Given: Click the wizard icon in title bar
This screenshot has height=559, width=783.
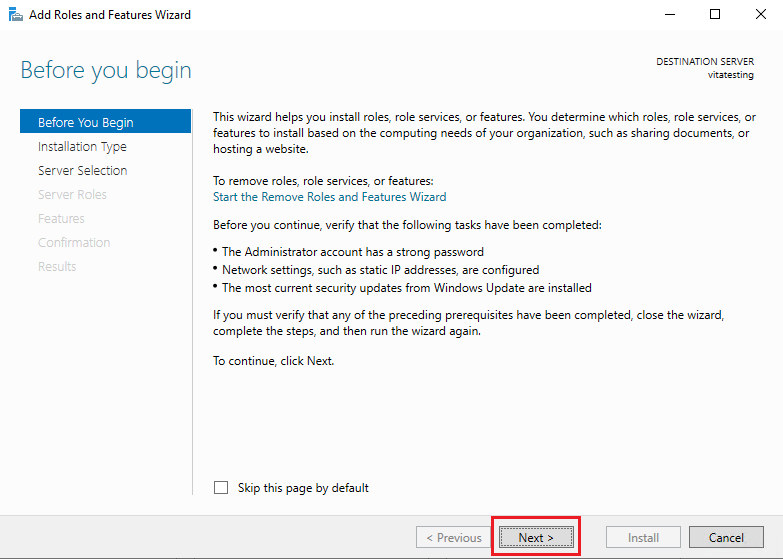Looking at the screenshot, I should point(15,15).
